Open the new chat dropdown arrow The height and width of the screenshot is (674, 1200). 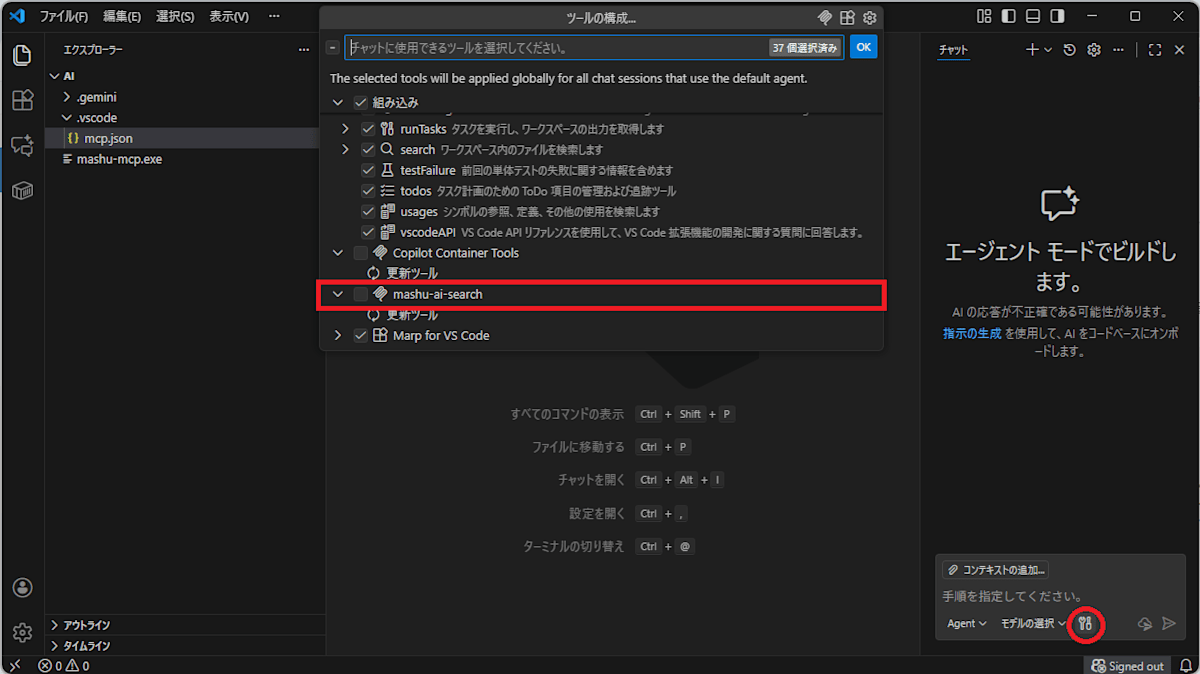1048,50
